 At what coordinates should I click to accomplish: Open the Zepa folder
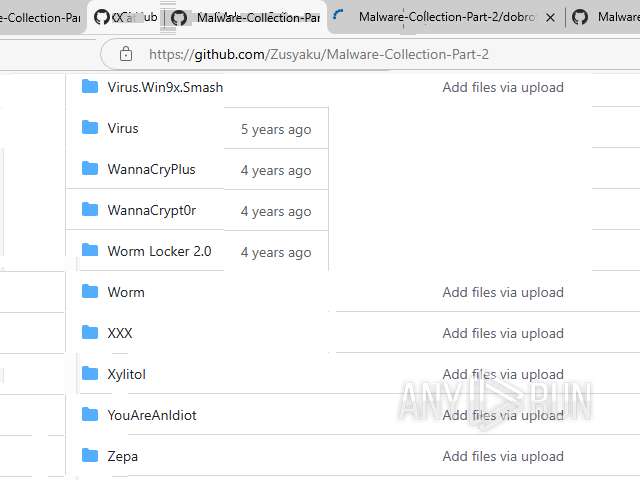point(122,456)
